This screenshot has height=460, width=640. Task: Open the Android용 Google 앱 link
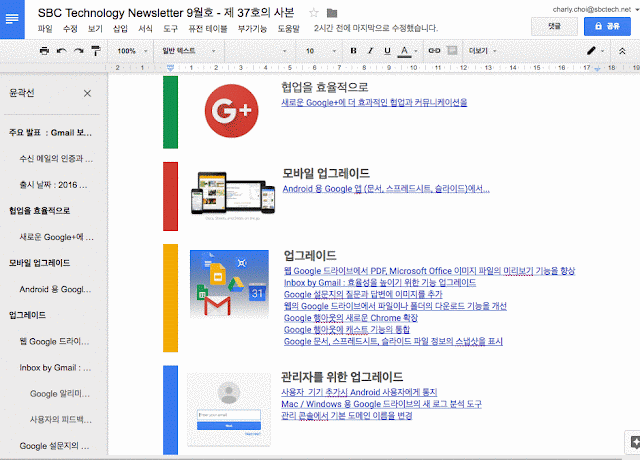click(x=386, y=189)
